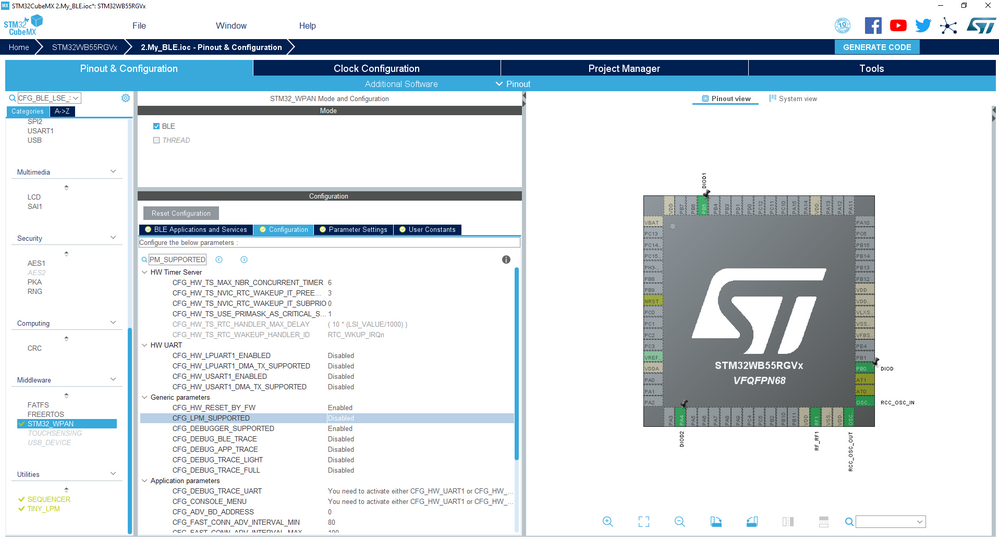Collapse the Multimedia category

(113, 171)
